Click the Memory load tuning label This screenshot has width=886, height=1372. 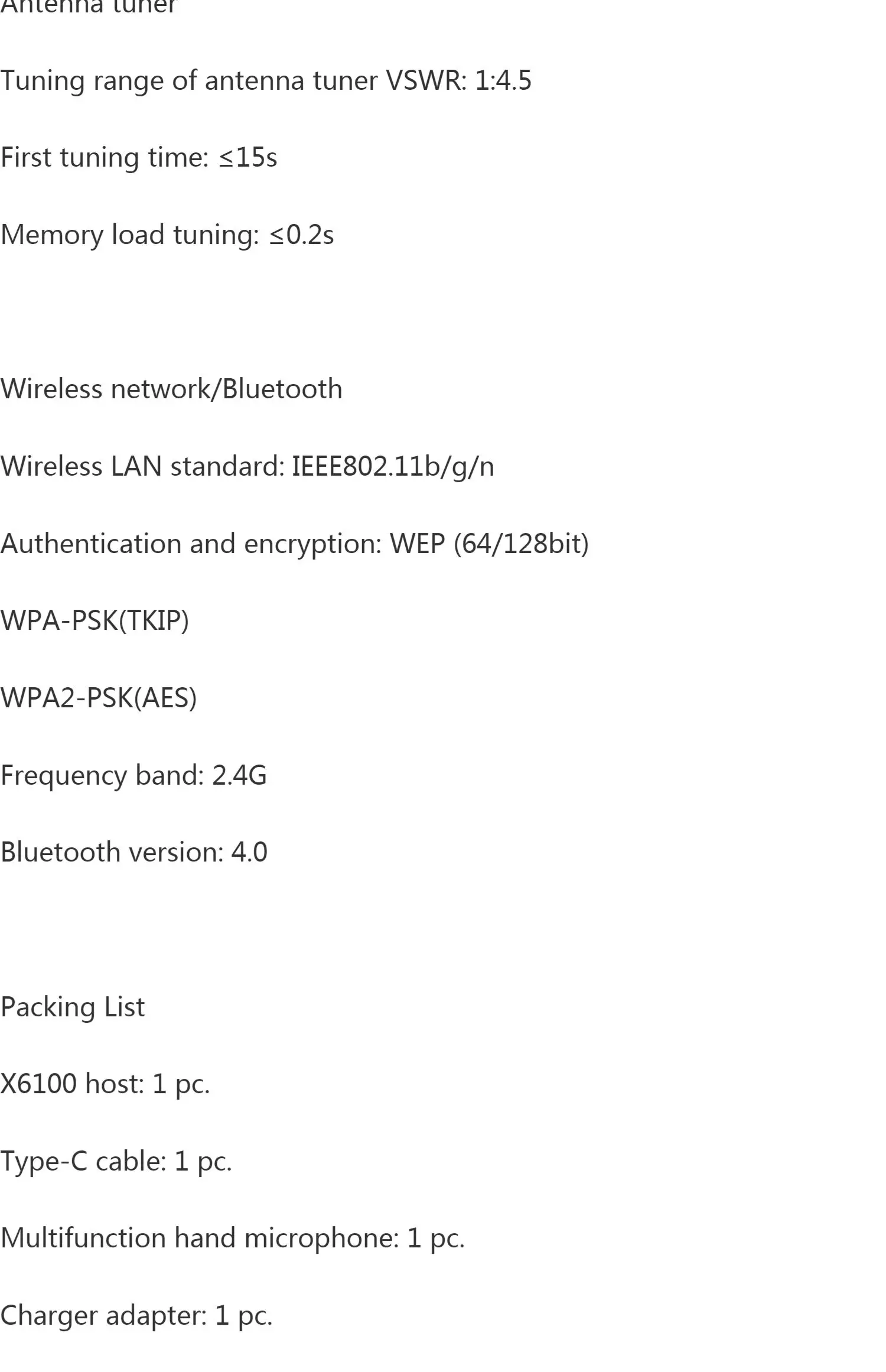(x=130, y=235)
